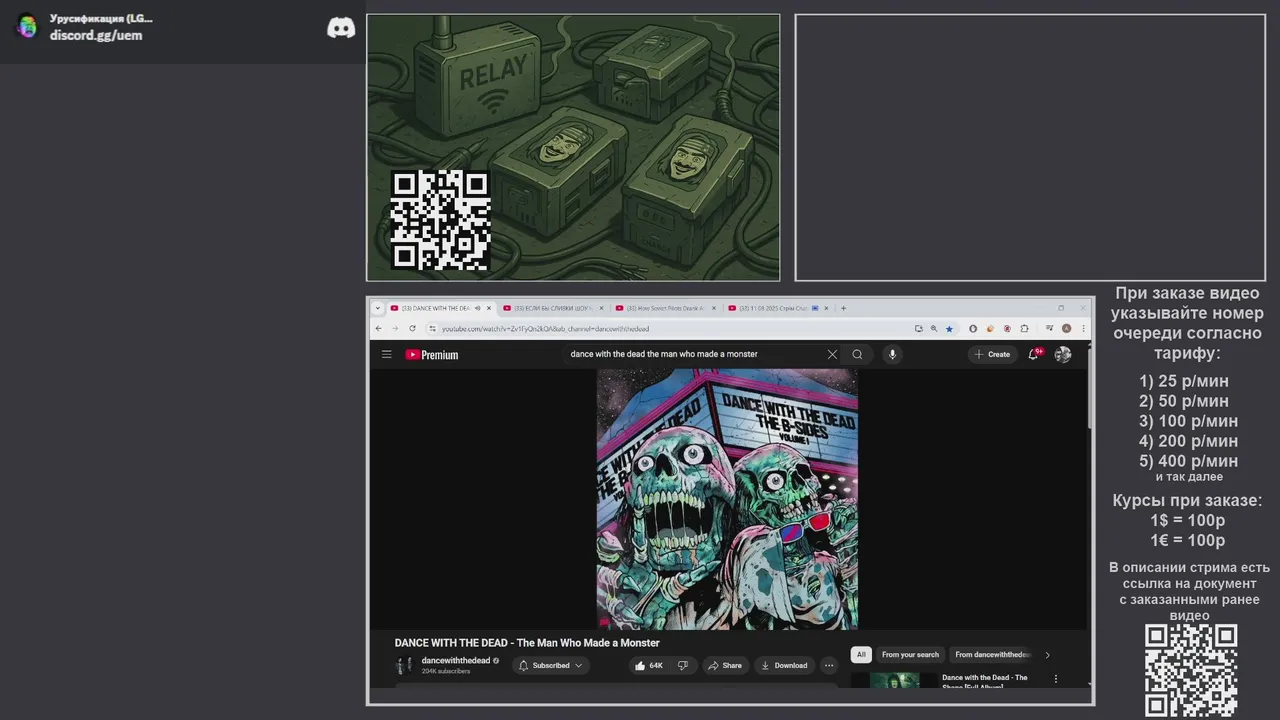Click the 204K subscribers text
1280x720 pixels.
[446, 671]
